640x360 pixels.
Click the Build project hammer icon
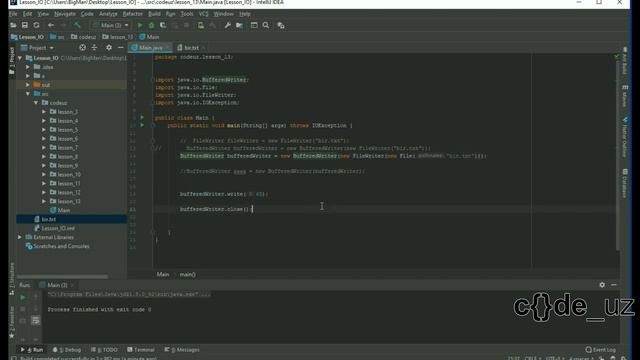(x=77, y=25)
